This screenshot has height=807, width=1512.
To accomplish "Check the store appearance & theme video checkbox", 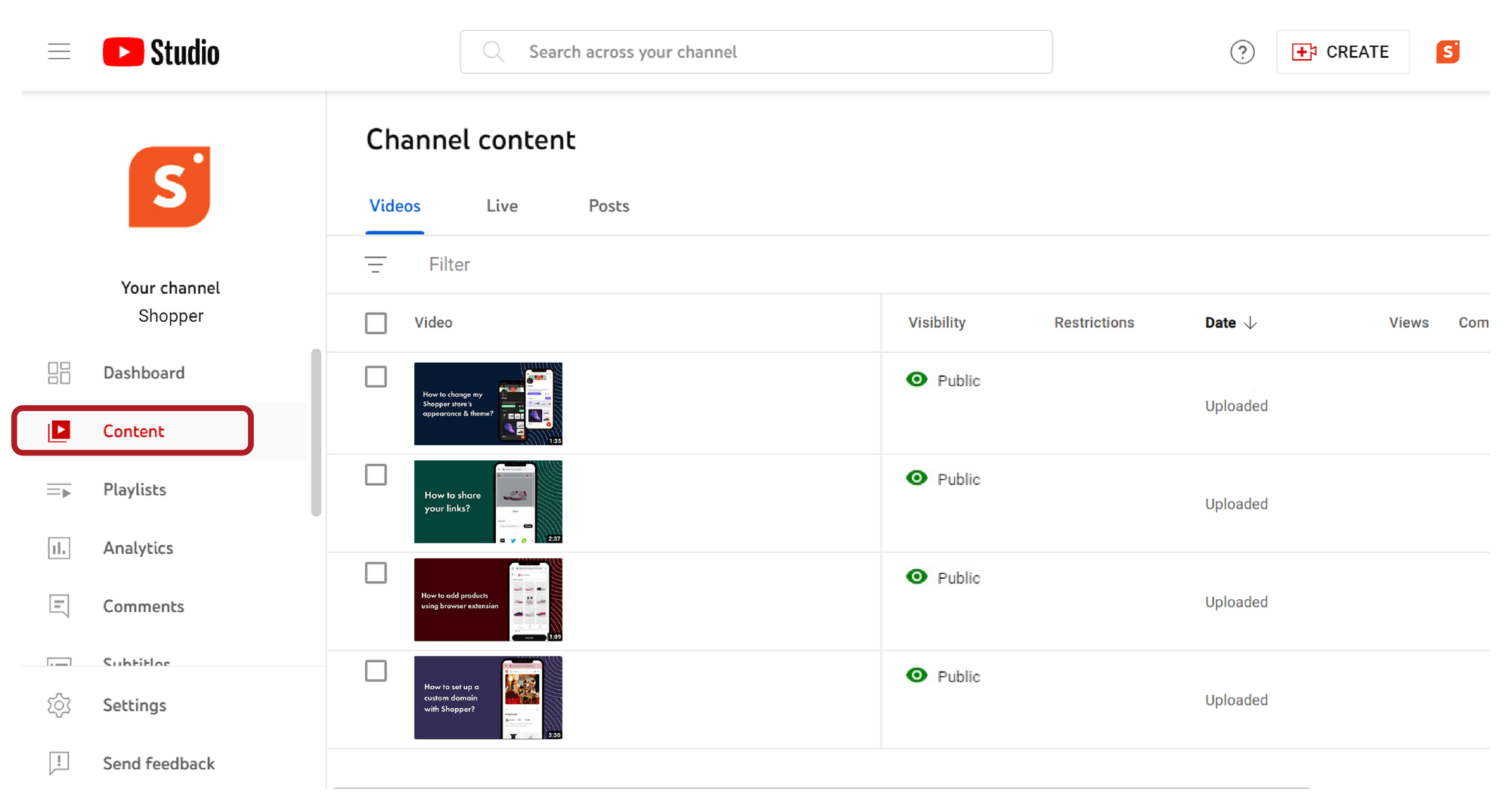I will (376, 376).
